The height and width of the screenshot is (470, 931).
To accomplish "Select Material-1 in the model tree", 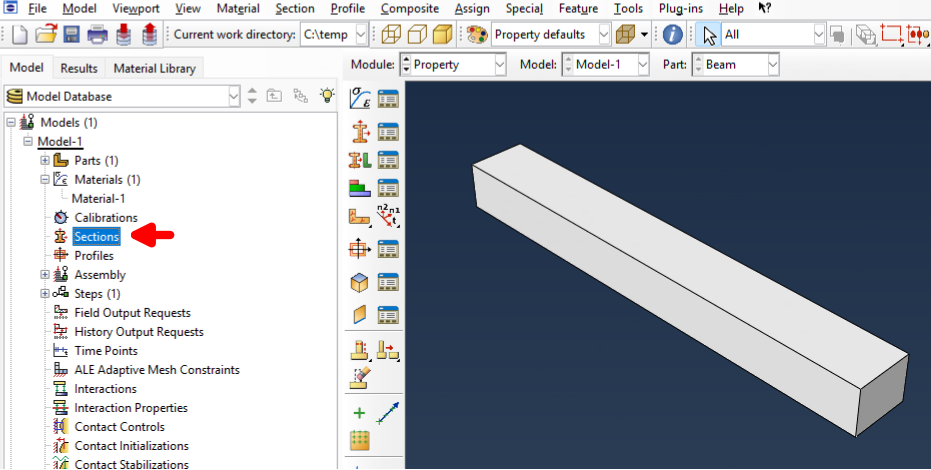I will [x=98, y=199].
